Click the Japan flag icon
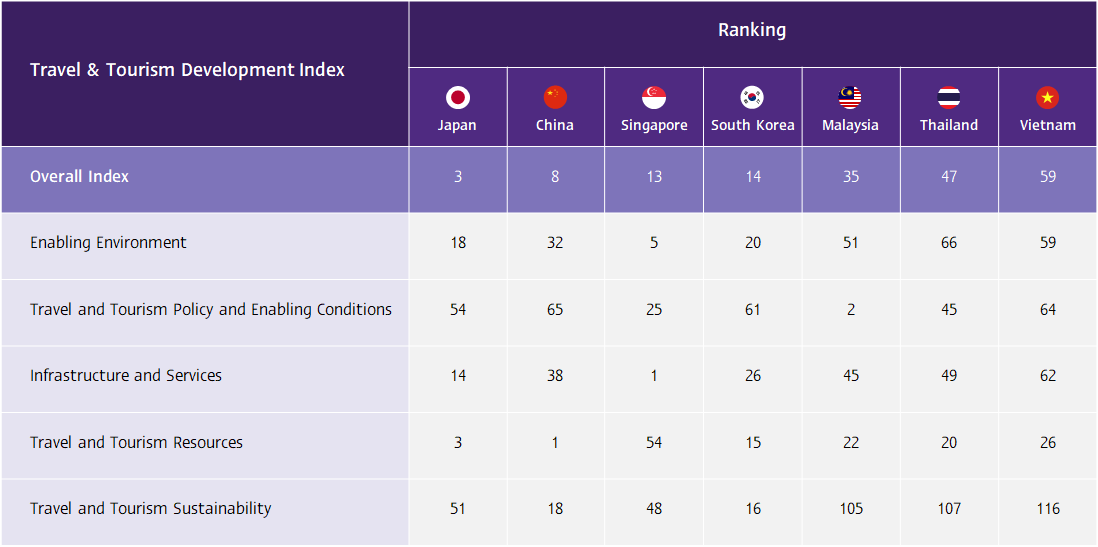 pos(458,97)
